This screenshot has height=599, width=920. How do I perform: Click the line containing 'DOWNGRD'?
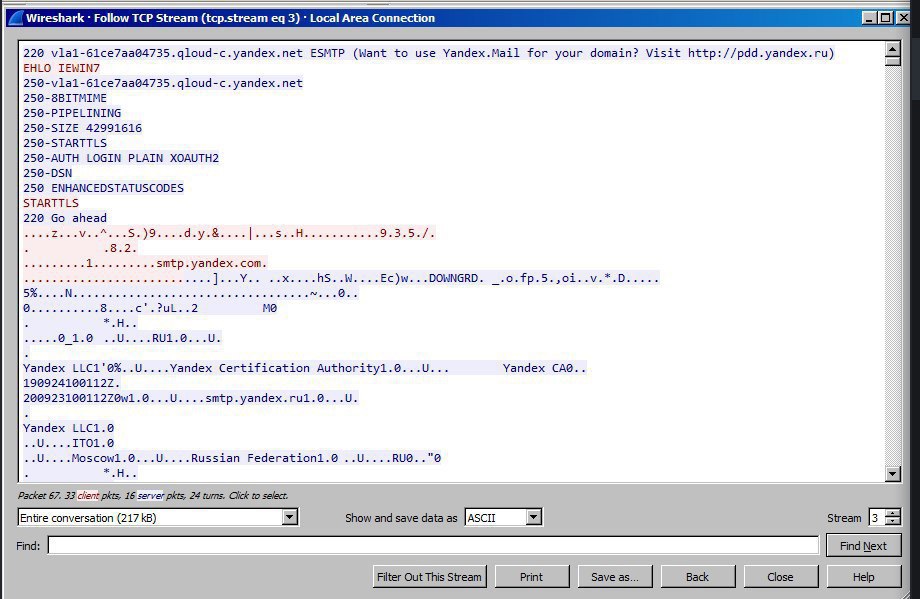point(341,278)
